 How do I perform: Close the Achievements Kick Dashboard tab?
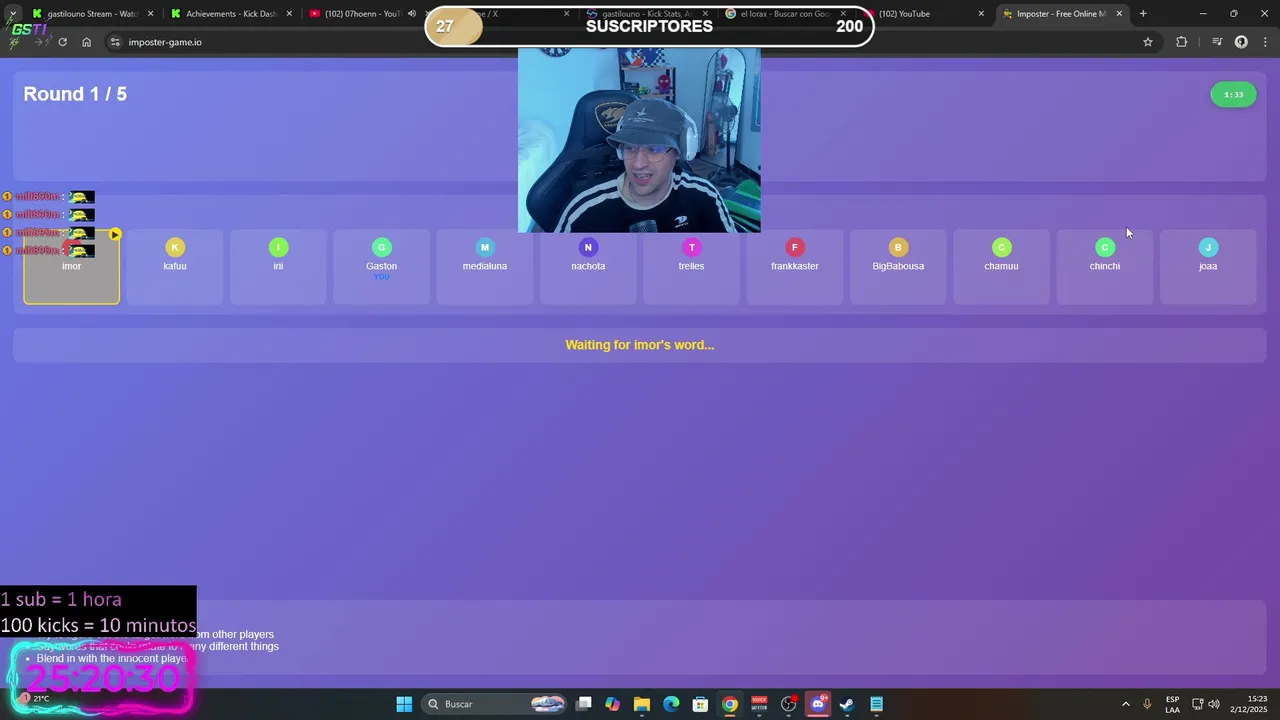(291, 14)
